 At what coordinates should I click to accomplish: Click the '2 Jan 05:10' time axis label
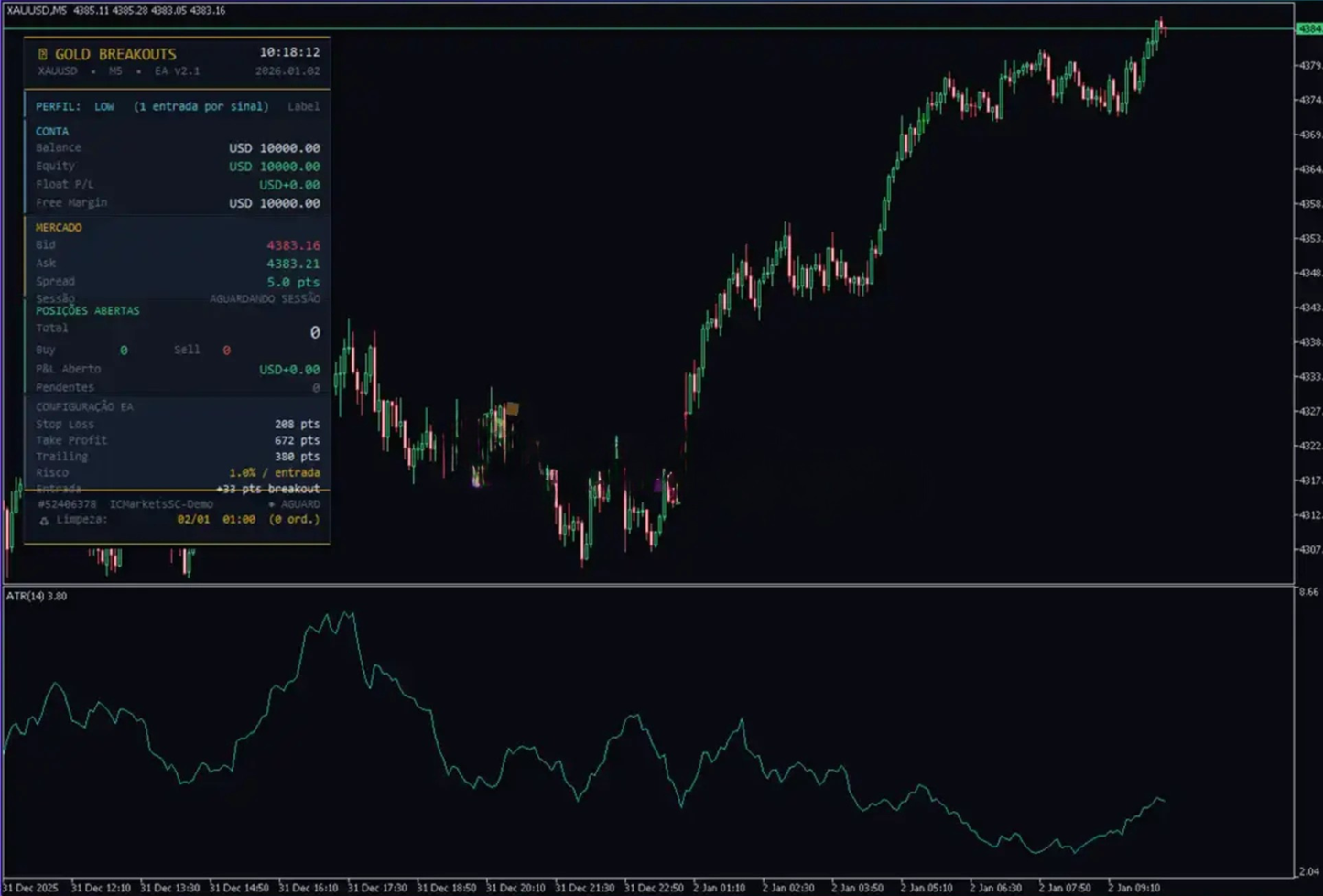927,888
